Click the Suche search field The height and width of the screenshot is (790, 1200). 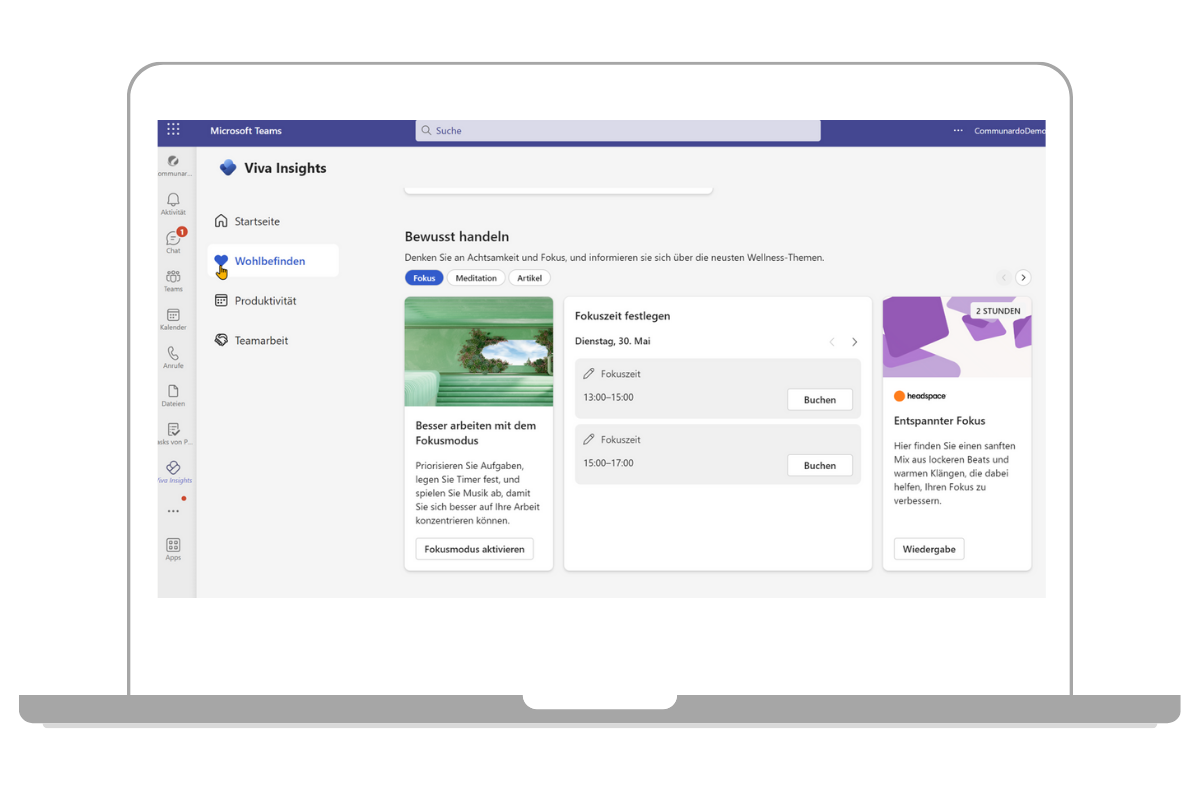tap(618, 131)
